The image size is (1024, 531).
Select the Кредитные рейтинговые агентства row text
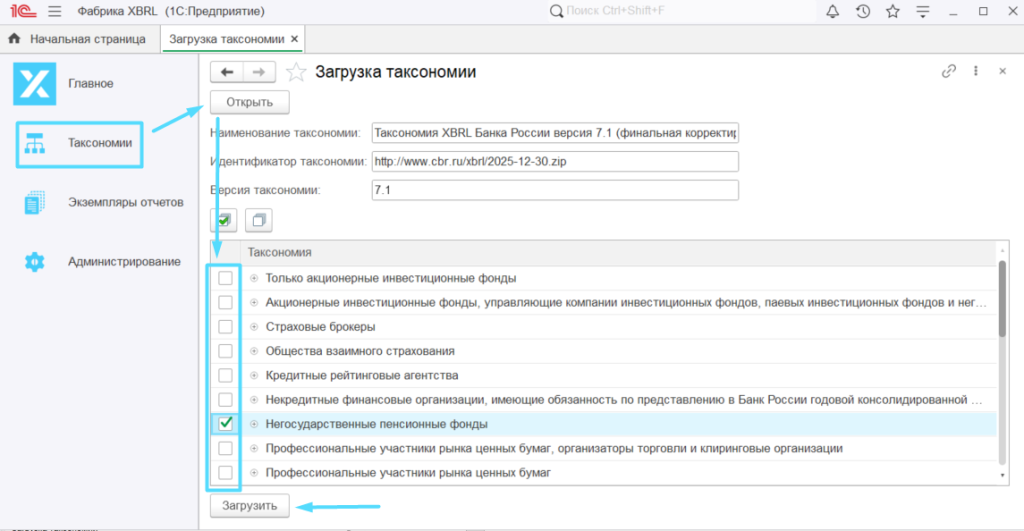coord(362,376)
